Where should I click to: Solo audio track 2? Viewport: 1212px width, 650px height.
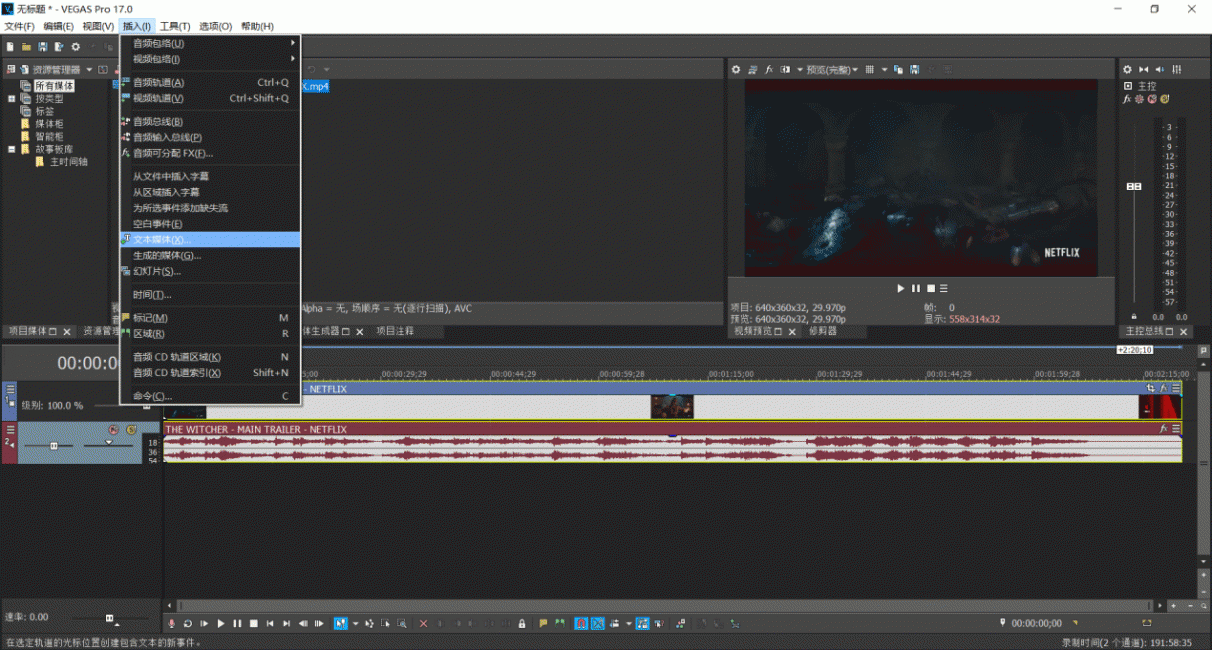[x=129, y=430]
